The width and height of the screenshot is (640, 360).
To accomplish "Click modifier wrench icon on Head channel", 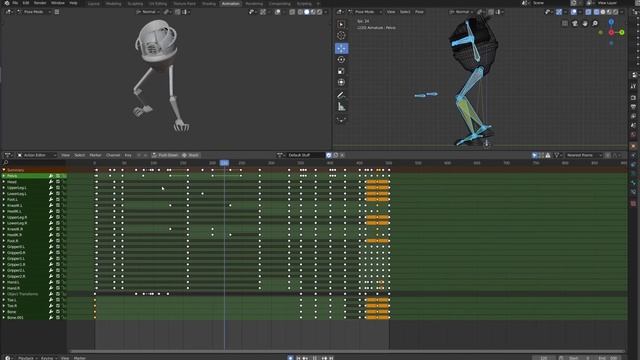I will click(51, 182).
